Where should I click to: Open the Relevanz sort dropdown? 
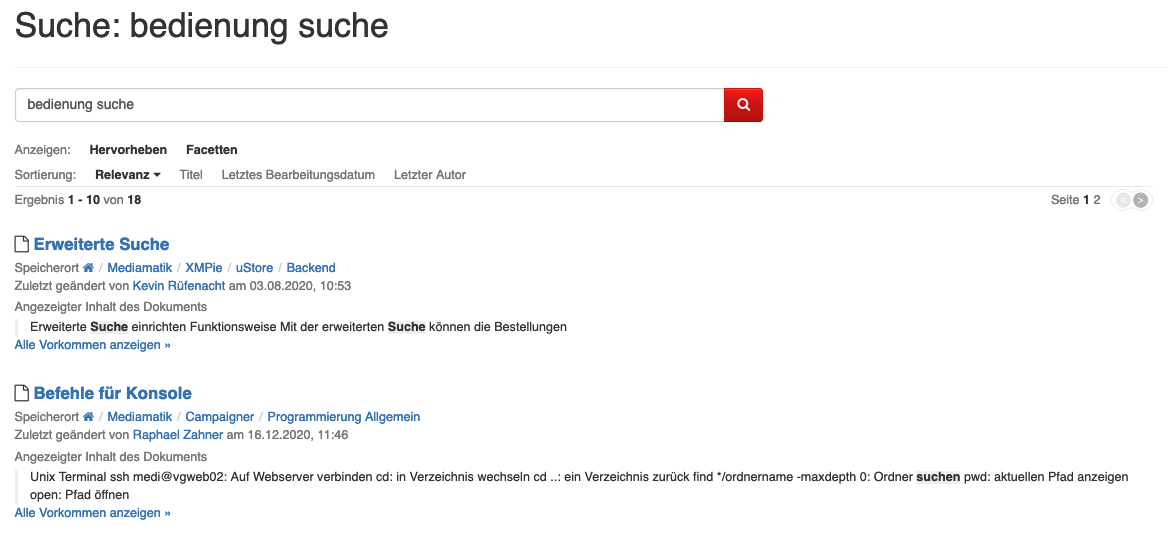(x=127, y=175)
